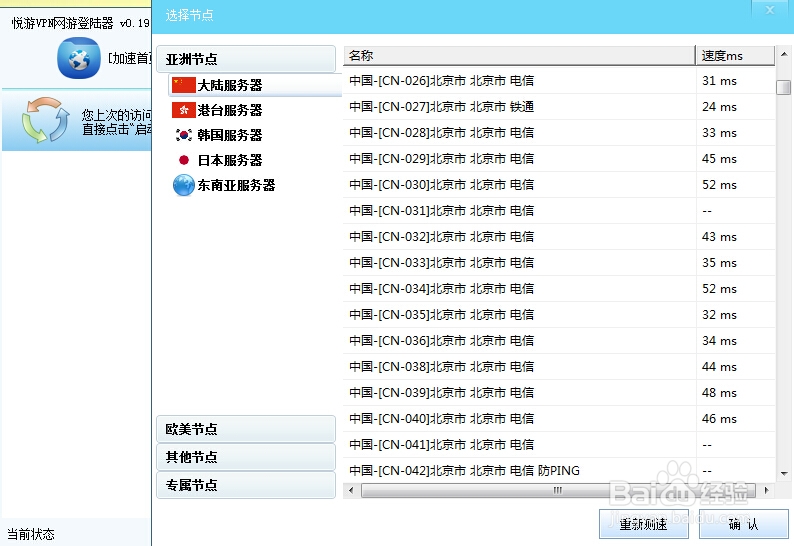
Task: Click the 34 ms speed value
Action: point(719,341)
